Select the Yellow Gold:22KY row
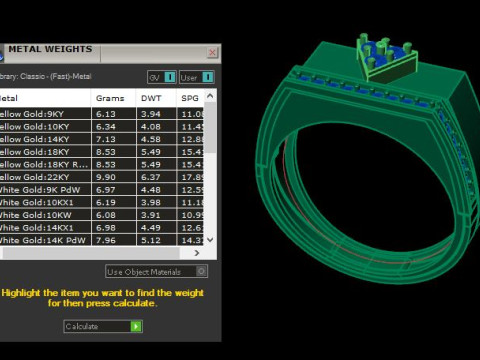 coord(102,177)
